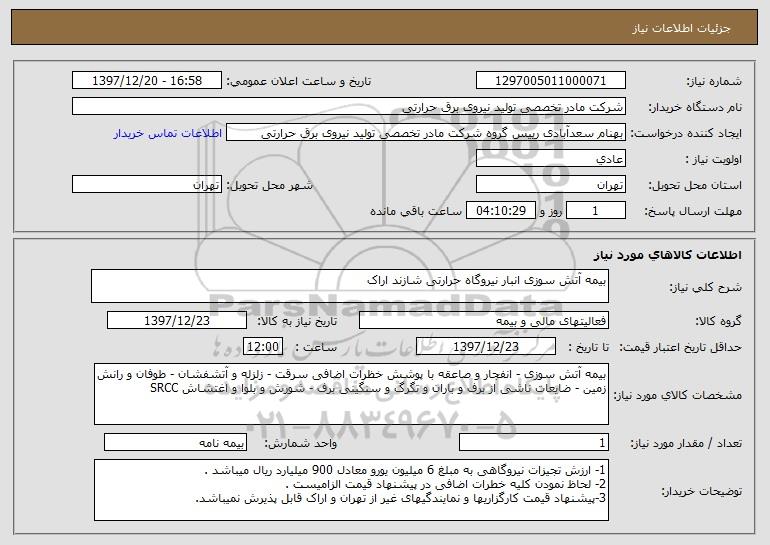Select the مشخصات کالای مورد نیاز text area

pyautogui.click(x=351, y=394)
